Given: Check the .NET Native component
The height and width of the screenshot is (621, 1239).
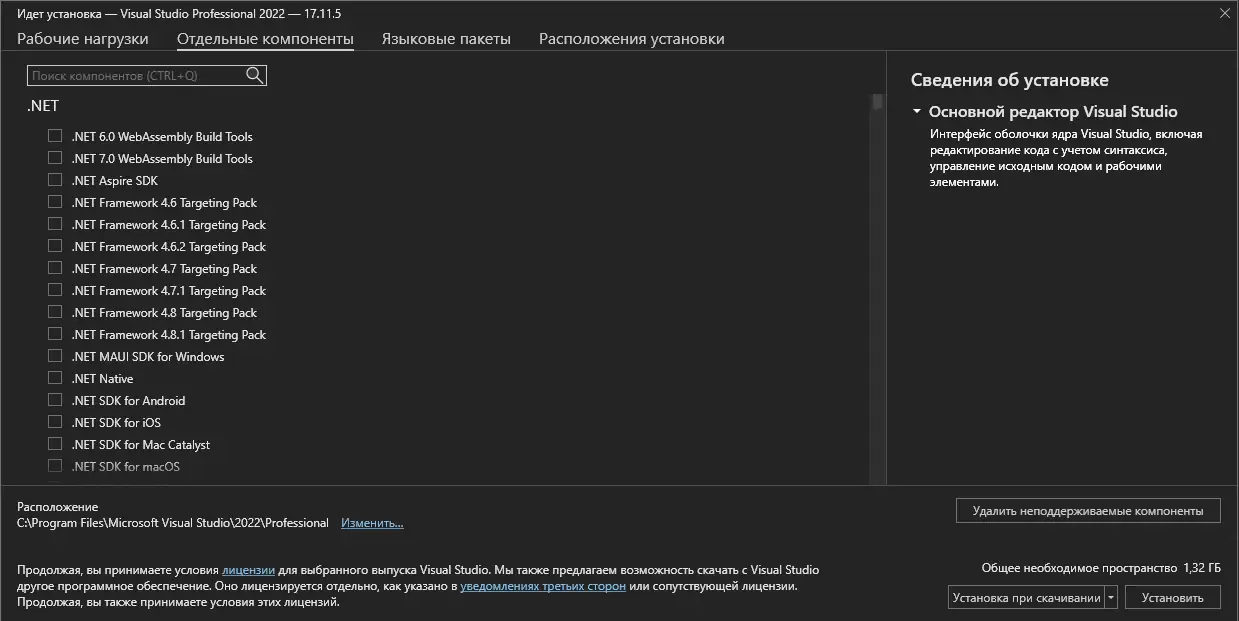Looking at the screenshot, I should coord(55,378).
